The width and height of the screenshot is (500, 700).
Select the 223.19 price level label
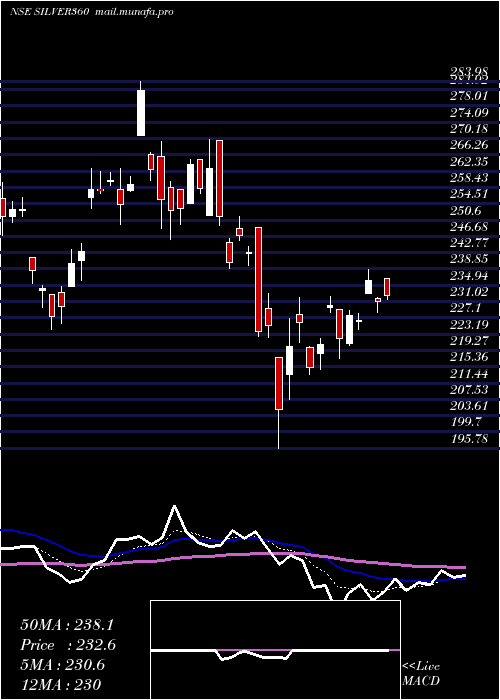469,324
